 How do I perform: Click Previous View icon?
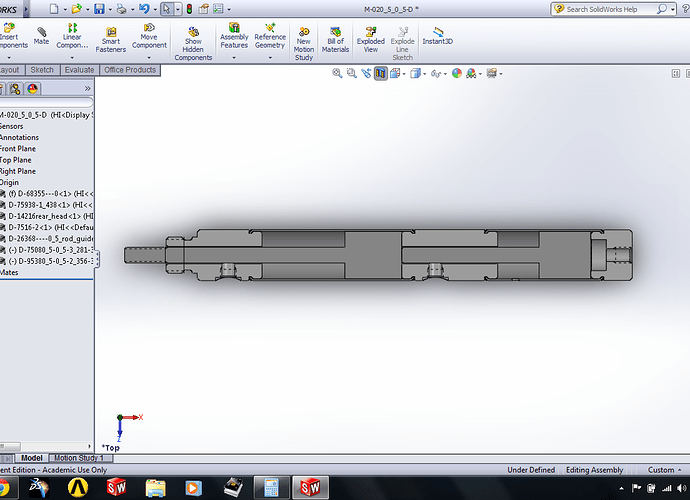coord(366,73)
